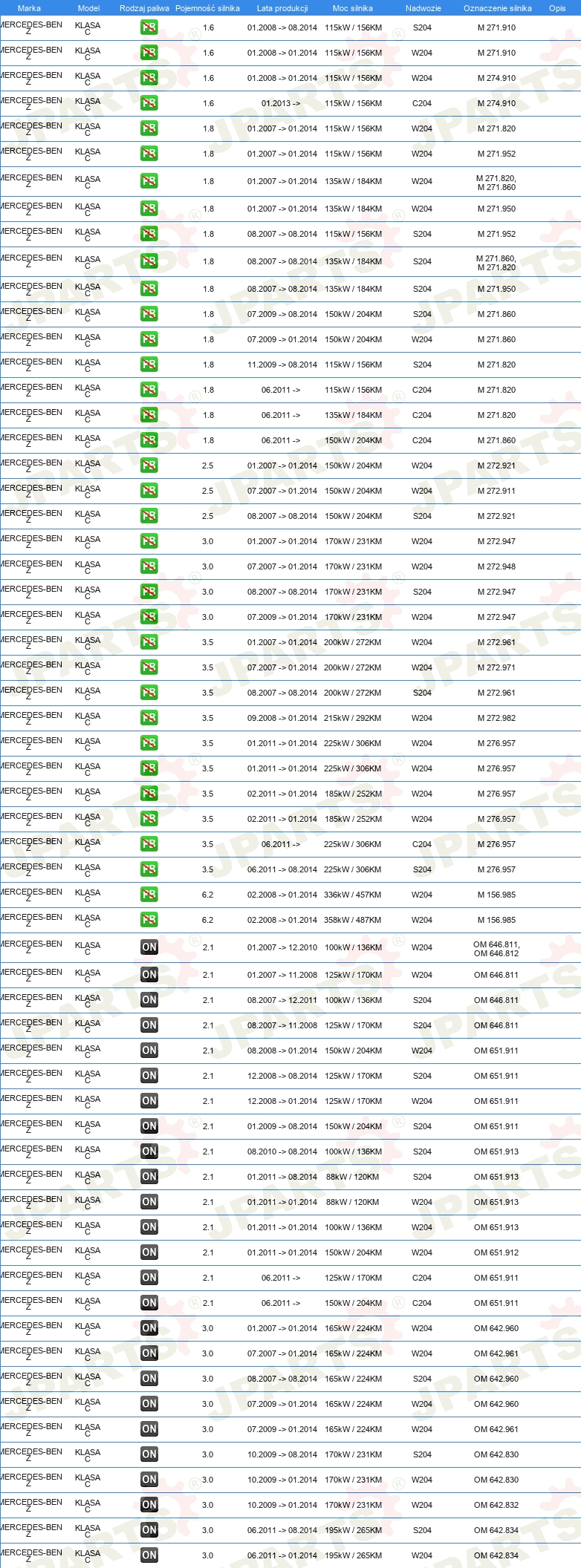Select the ON icon in the OM 642.832 row
581x1568 pixels.
pyautogui.click(x=149, y=1505)
